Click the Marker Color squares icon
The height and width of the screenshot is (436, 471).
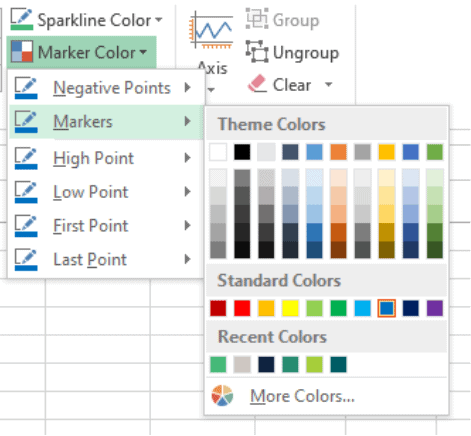tap(22, 52)
